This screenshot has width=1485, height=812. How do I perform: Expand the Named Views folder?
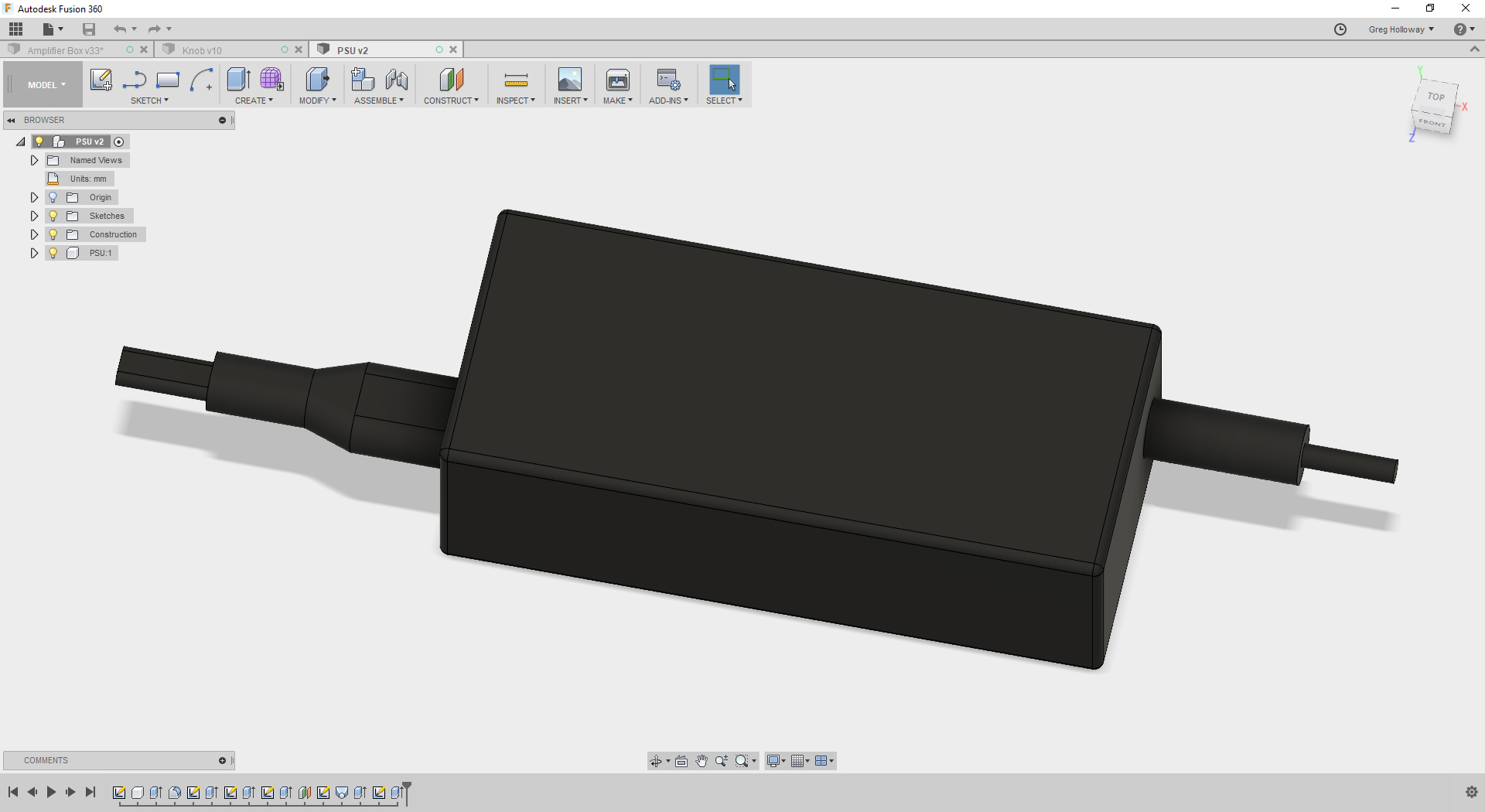click(33, 160)
